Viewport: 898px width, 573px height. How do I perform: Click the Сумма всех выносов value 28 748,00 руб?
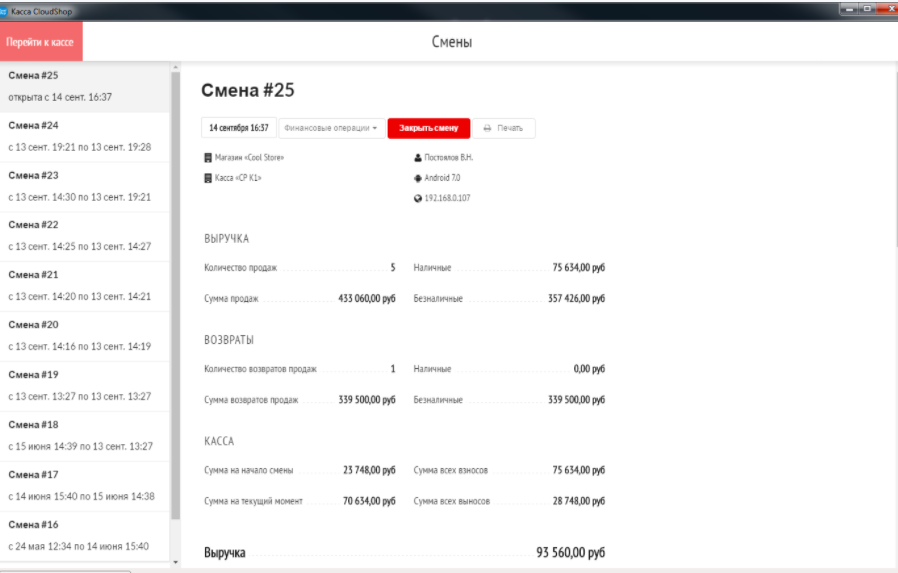point(578,501)
